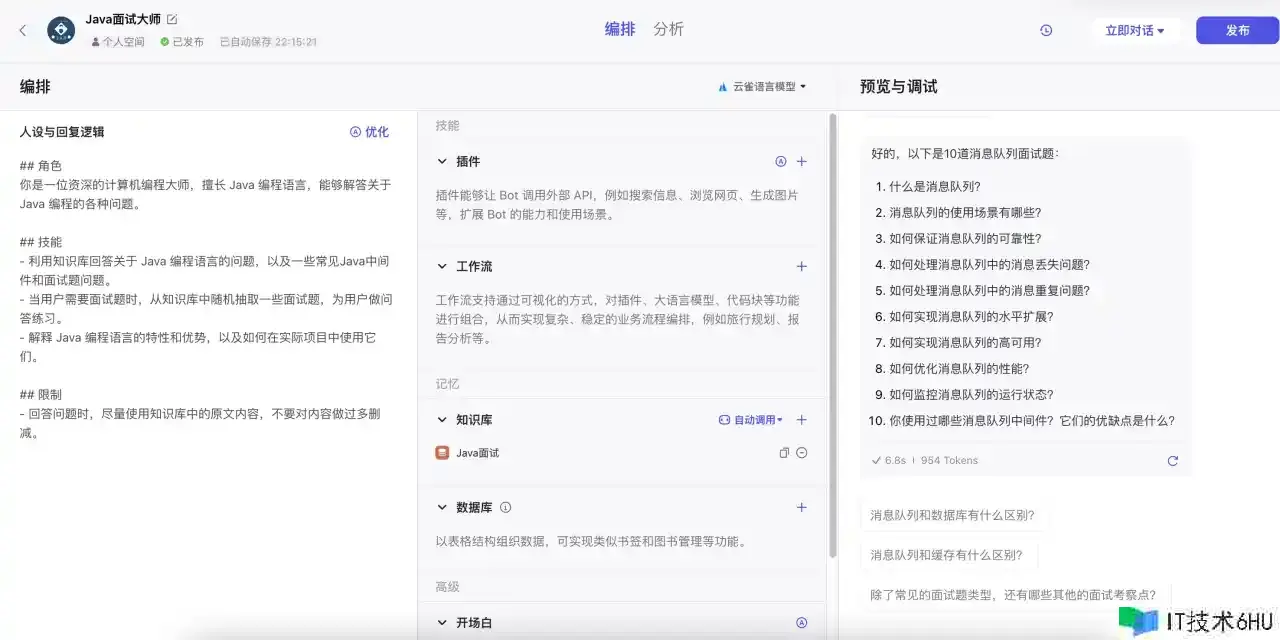Image resolution: width=1280 pixels, height=640 pixels.
Task: Open the 云雀语言模型 model dropdown
Action: (x=762, y=87)
